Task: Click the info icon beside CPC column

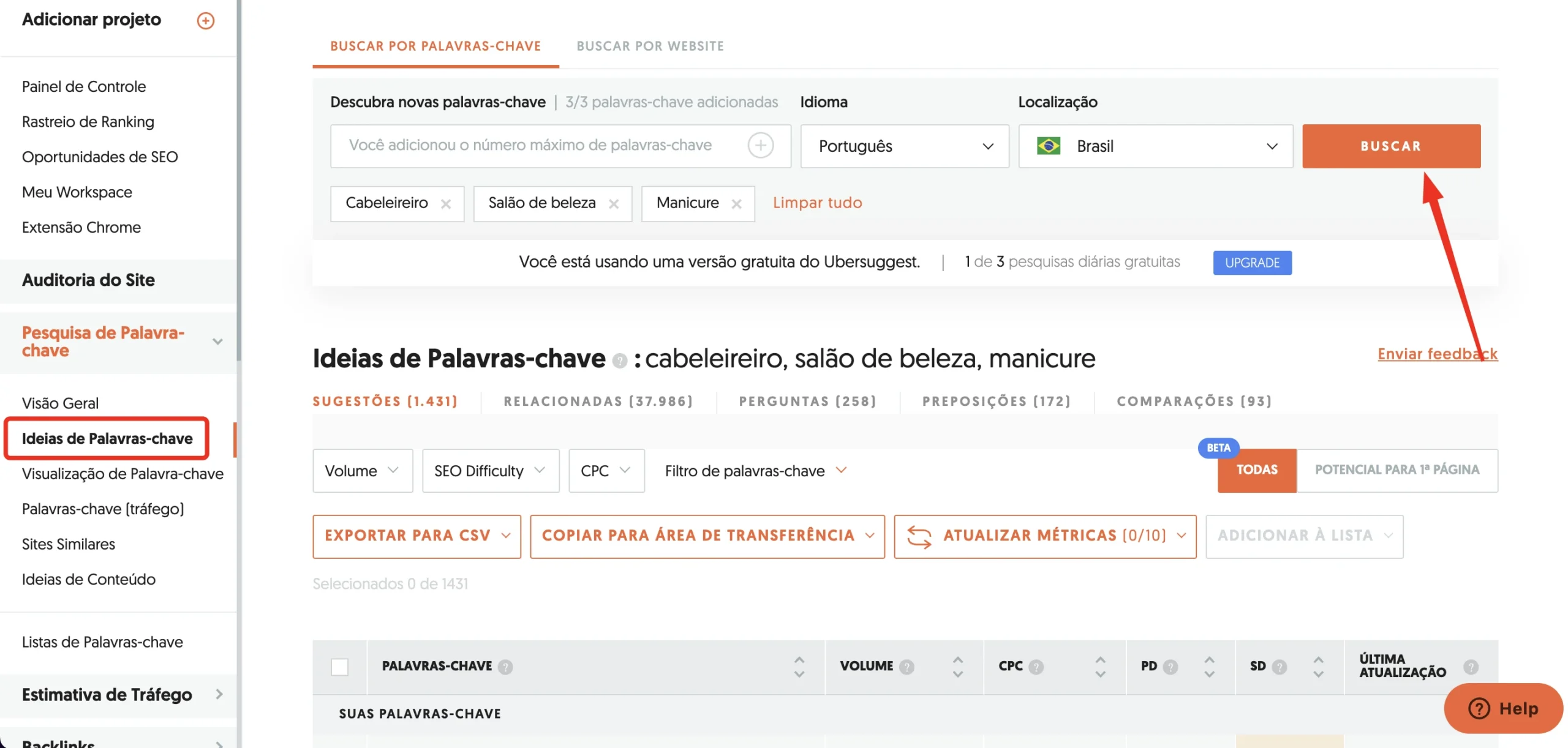Action: click(1035, 667)
